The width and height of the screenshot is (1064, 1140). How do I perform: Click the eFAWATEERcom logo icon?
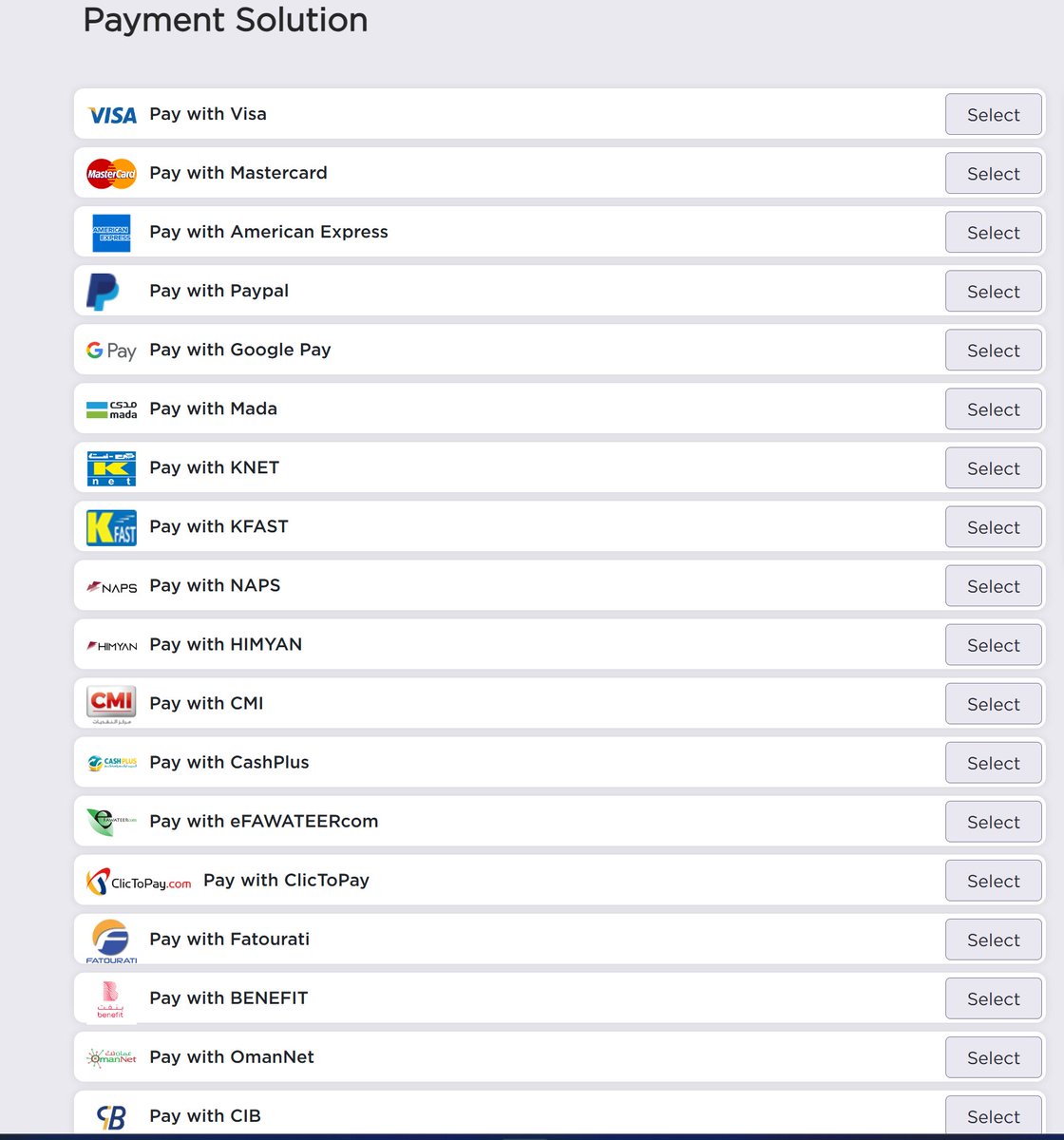(111, 822)
